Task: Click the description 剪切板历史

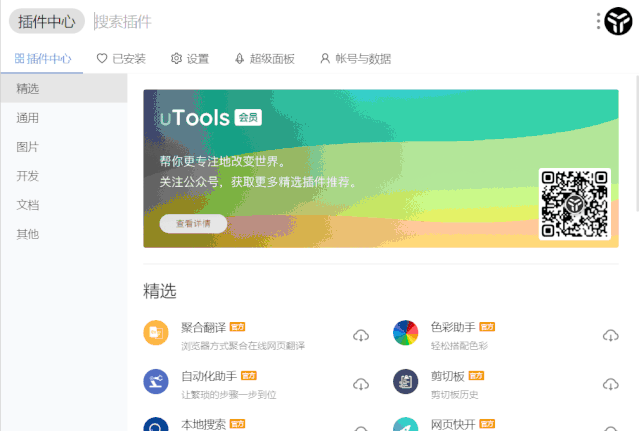Action: pos(454,395)
